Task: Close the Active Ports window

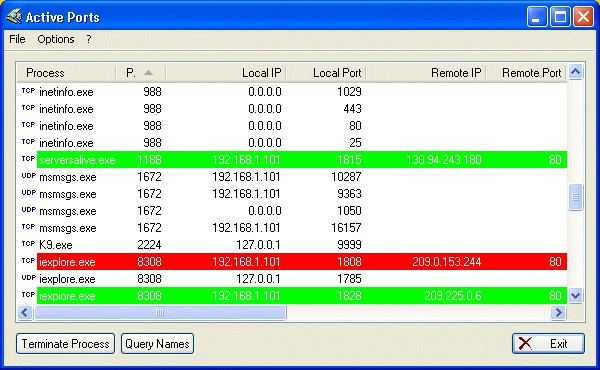Action: [x=584, y=17]
